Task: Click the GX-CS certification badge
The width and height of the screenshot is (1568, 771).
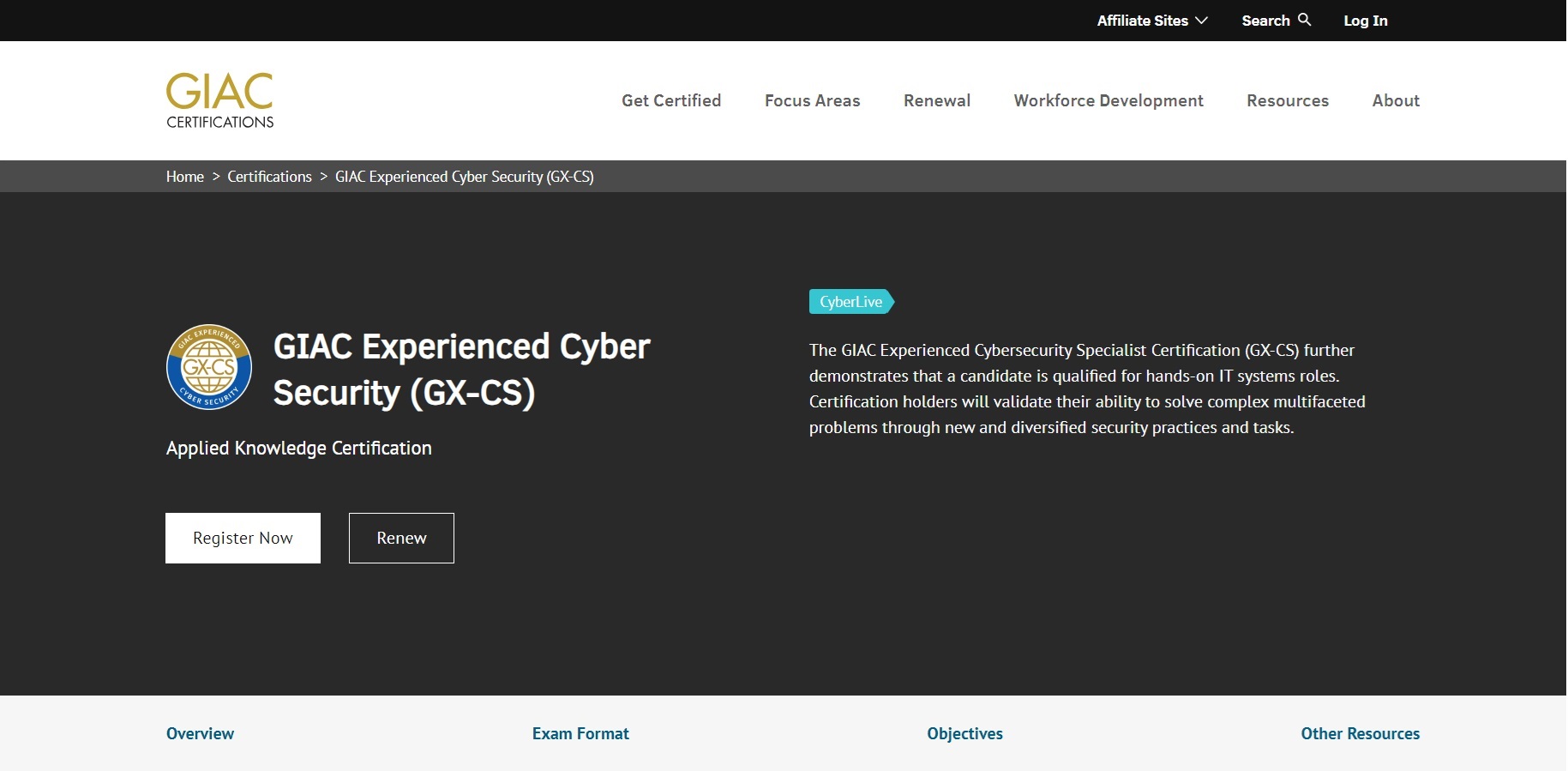Action: (x=209, y=367)
